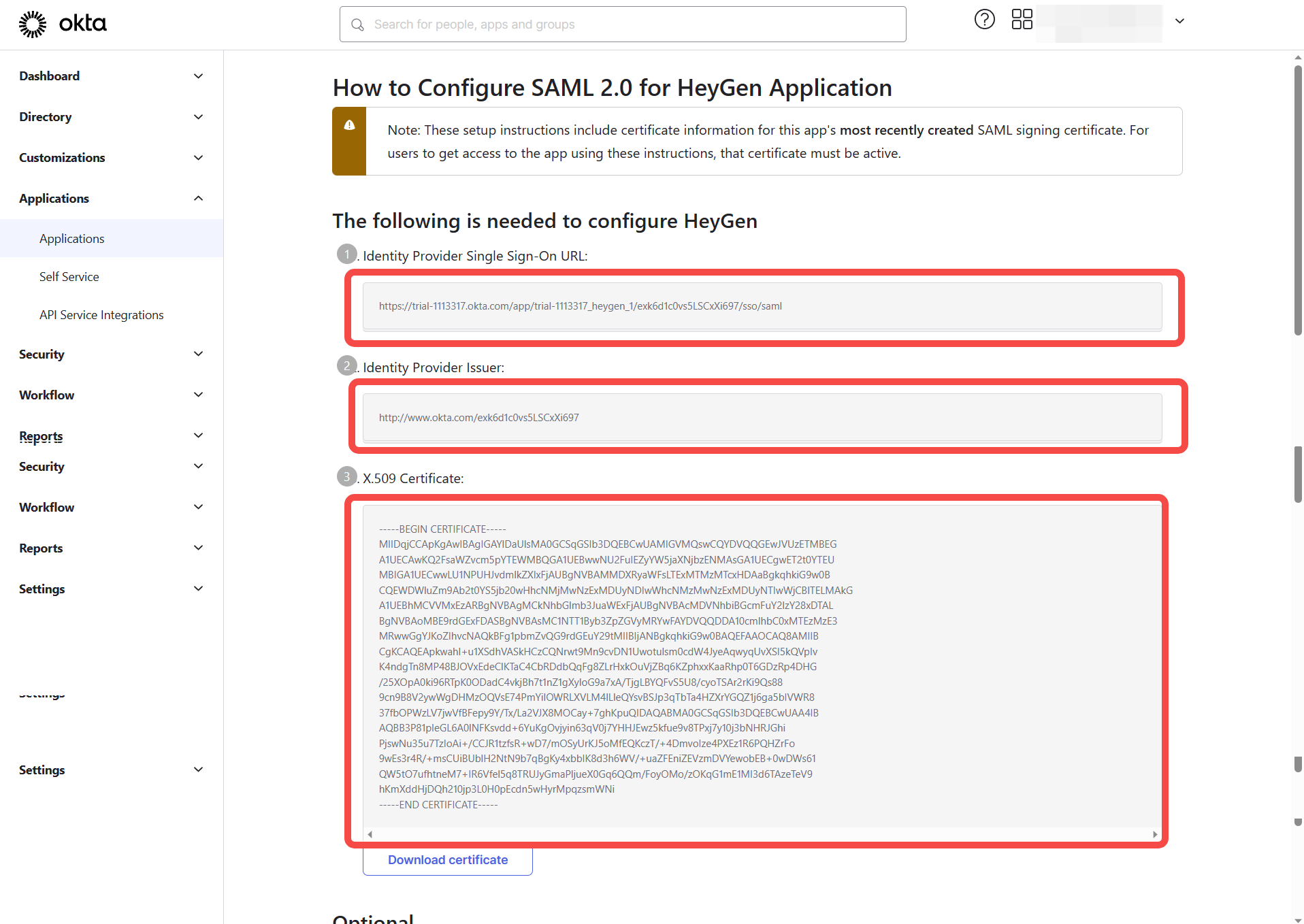Click 'Identity Provider Issuer:' label
Viewport: 1304px width, 924px height.
click(x=434, y=367)
